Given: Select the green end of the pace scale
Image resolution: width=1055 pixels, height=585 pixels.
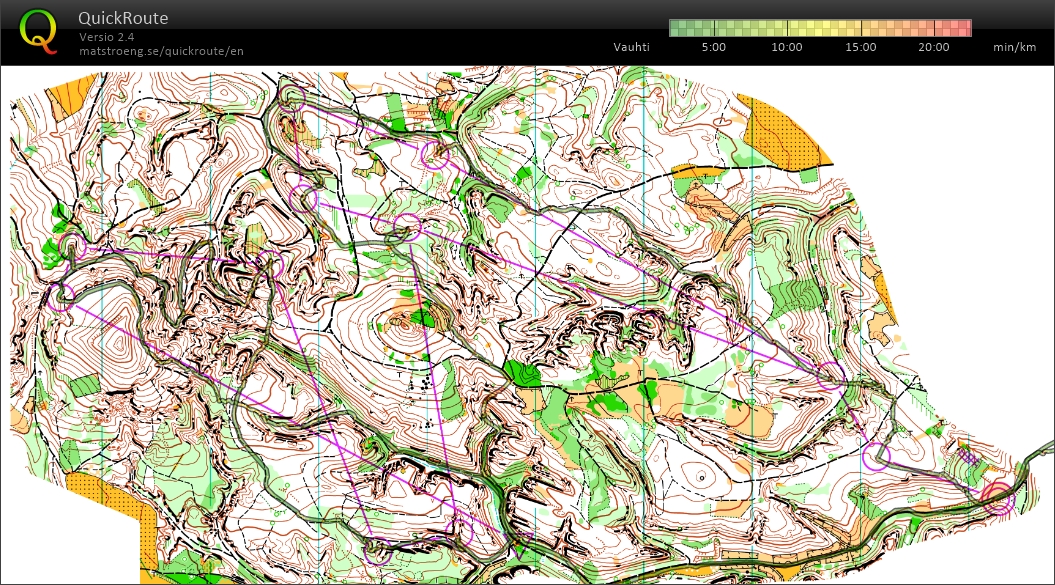Looking at the screenshot, I should tap(678, 28).
